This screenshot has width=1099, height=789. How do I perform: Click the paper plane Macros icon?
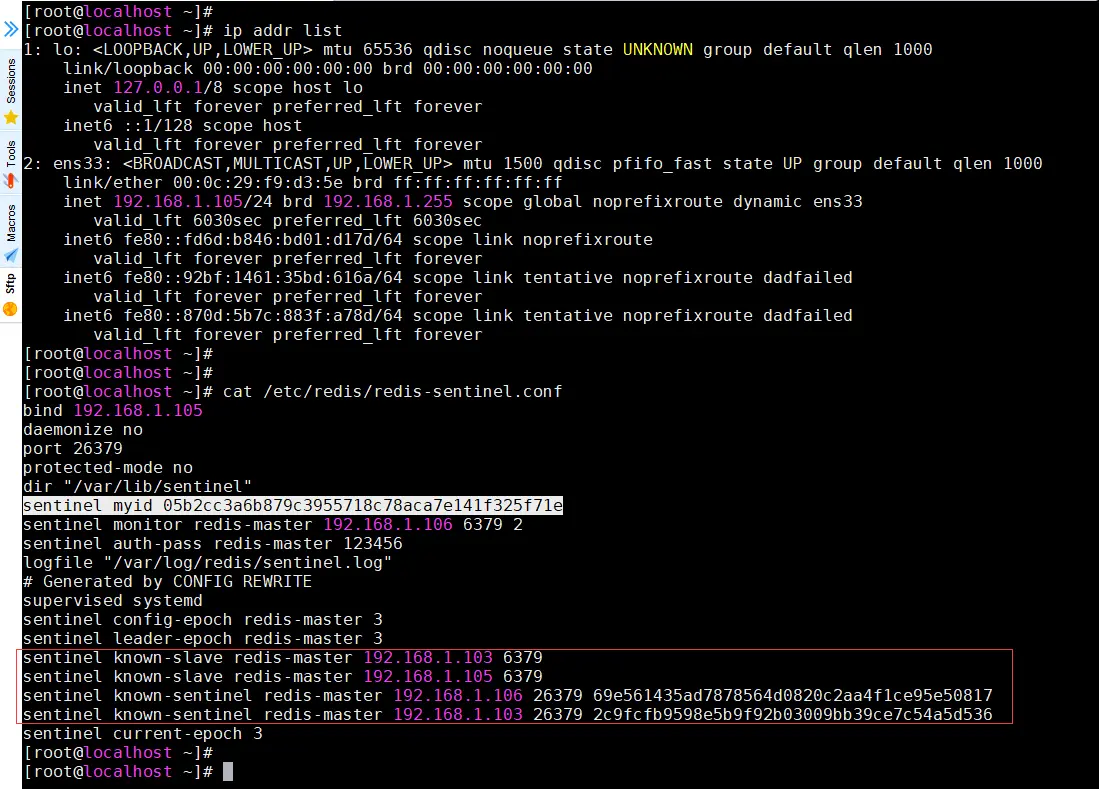[11, 255]
